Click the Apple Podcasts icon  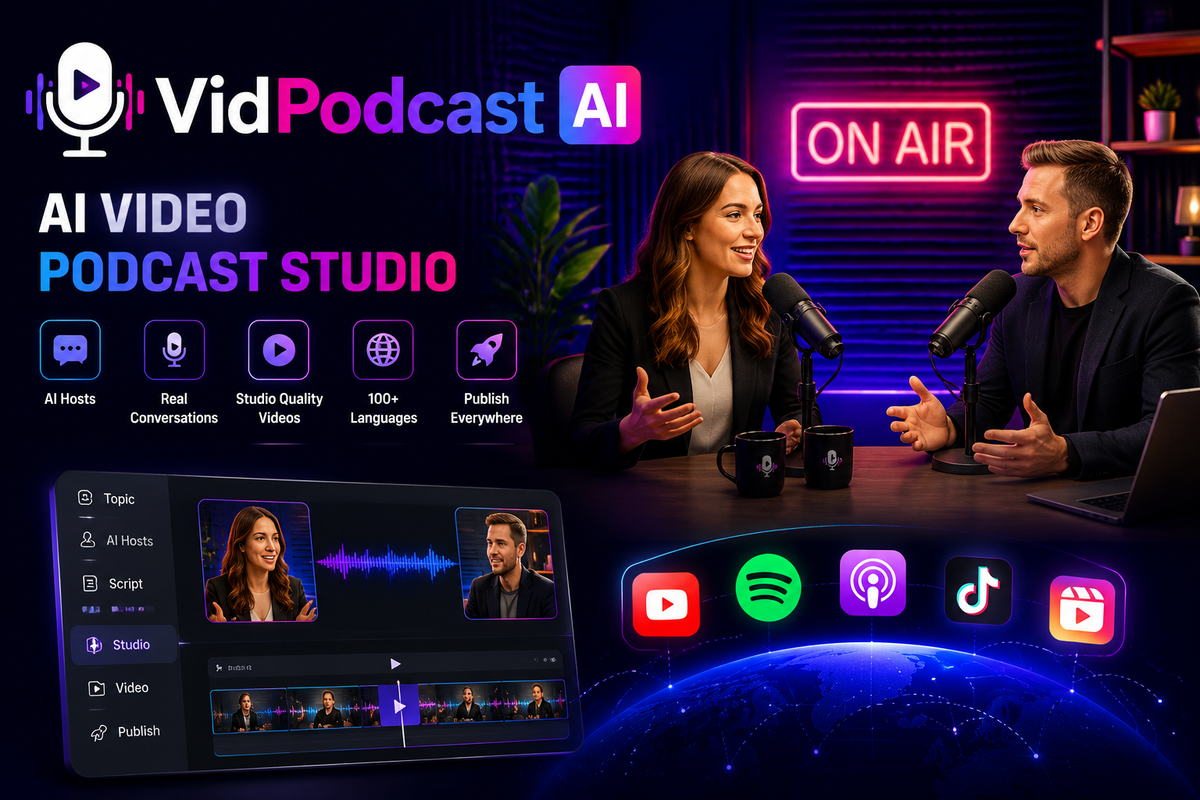pyautogui.click(x=872, y=582)
